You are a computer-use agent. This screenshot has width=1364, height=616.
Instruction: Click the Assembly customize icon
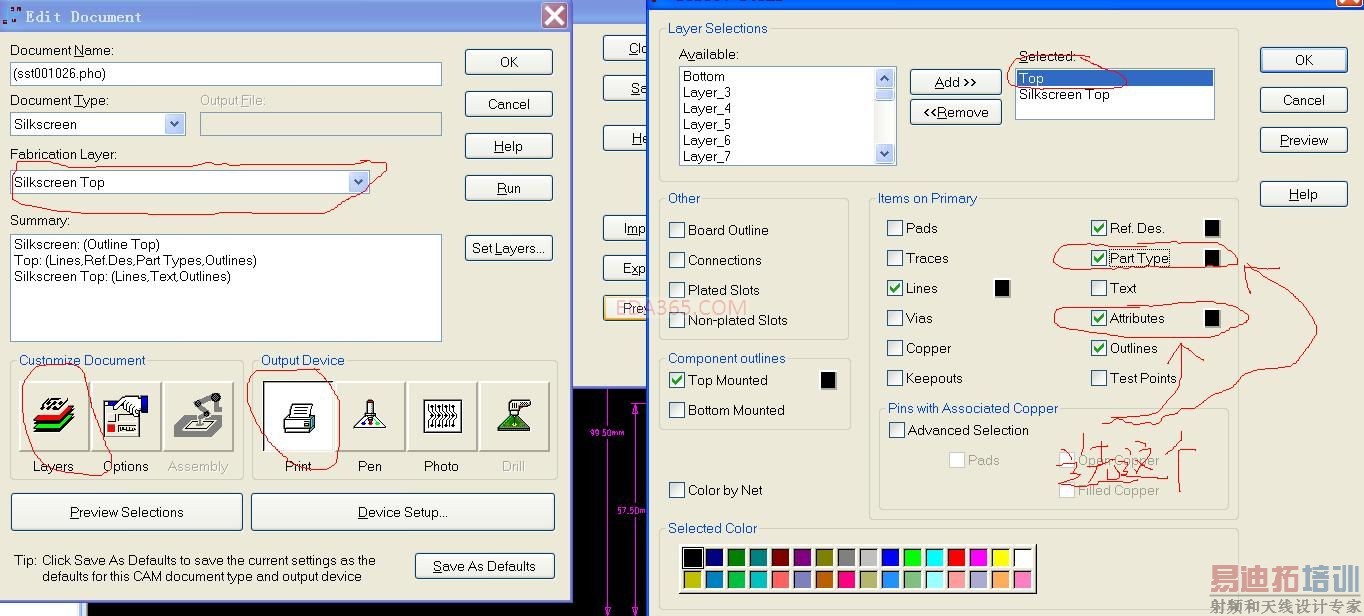[198, 416]
